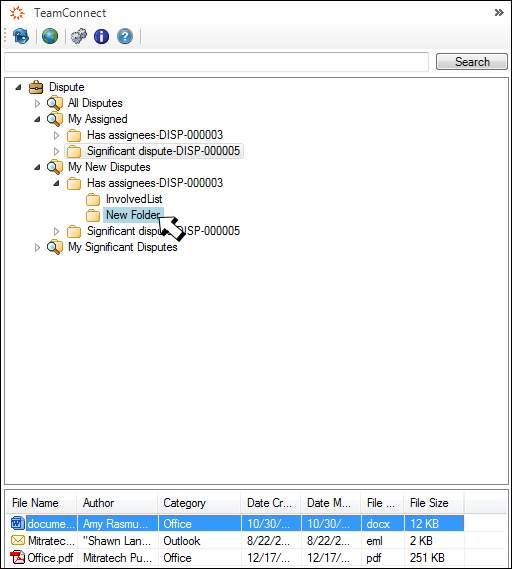Click the double chevron at top right
Viewport: 512px width, 569px height.
click(x=499, y=13)
